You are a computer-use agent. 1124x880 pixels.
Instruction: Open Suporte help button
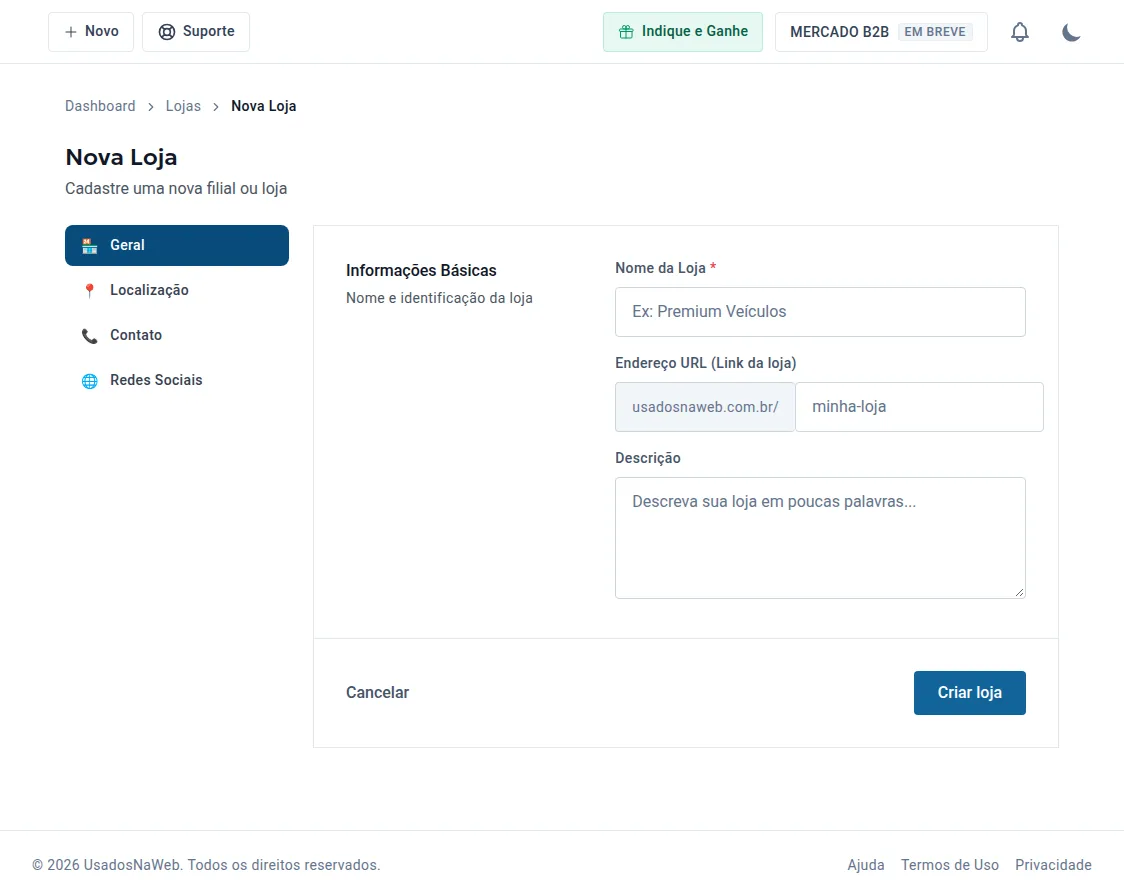196,32
